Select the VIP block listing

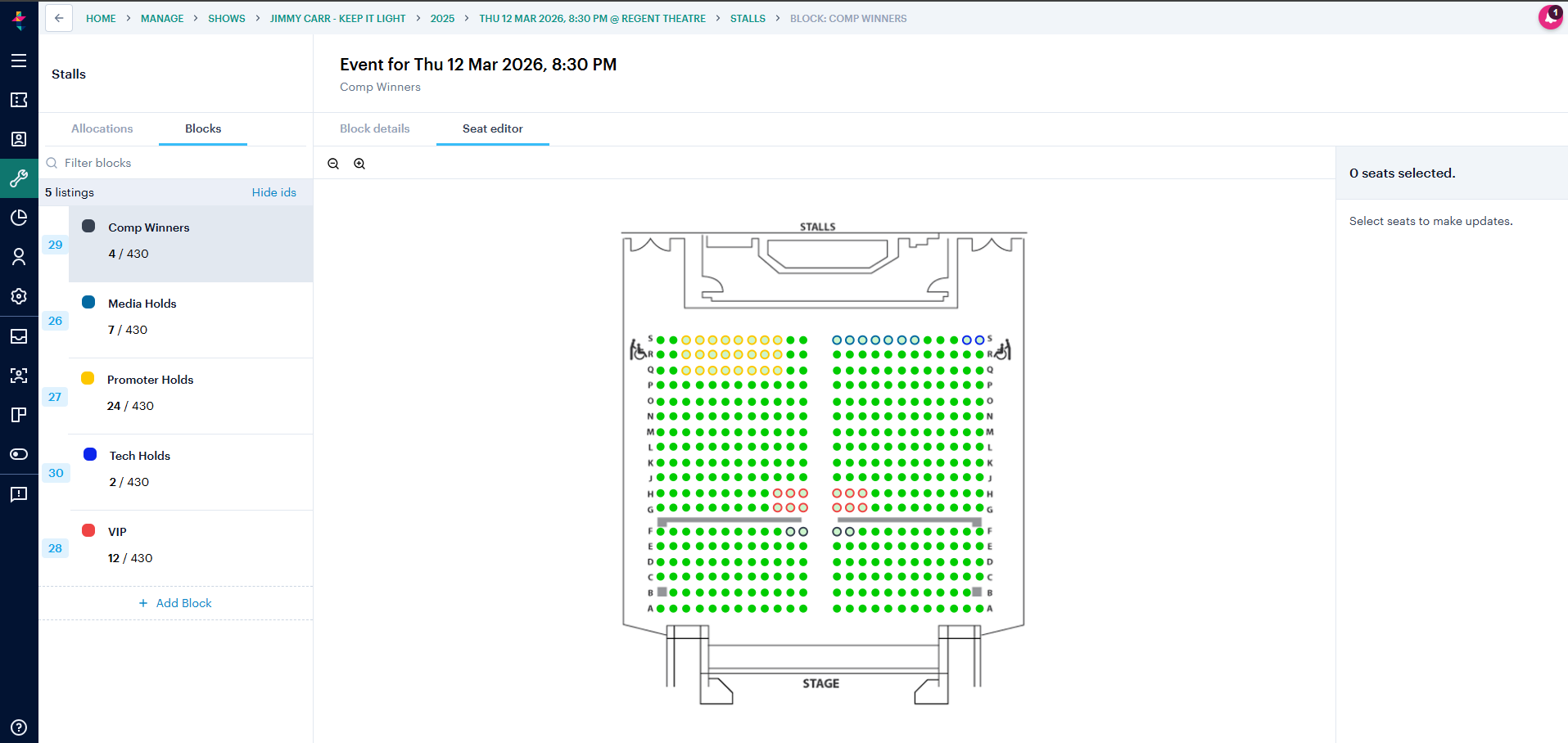coord(191,548)
